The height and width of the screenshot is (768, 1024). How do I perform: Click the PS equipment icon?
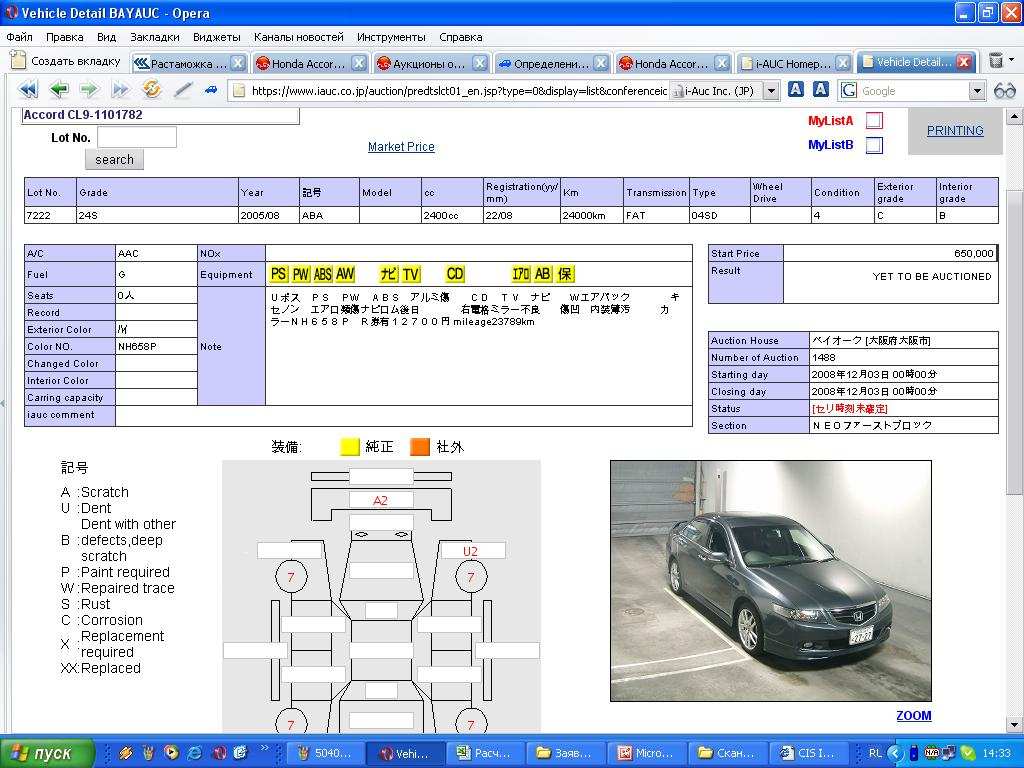(x=279, y=274)
